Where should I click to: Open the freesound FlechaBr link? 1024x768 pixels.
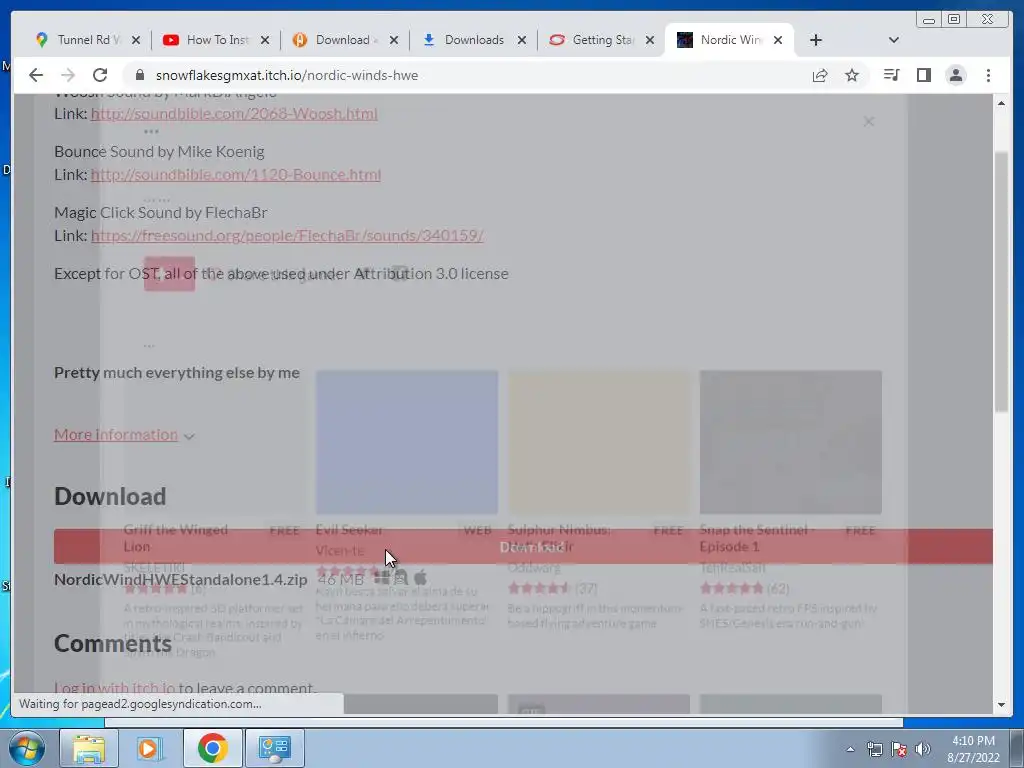(287, 235)
